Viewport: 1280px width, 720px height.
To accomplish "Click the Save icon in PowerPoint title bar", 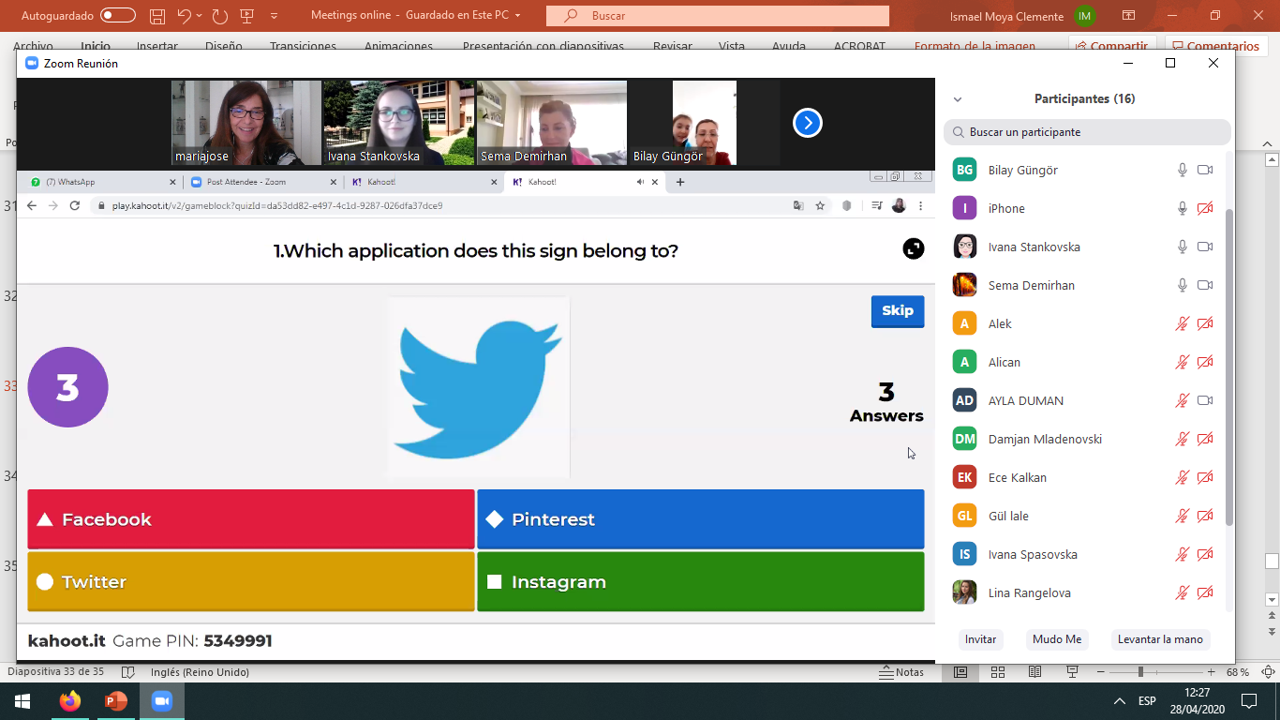I will pyautogui.click(x=157, y=16).
